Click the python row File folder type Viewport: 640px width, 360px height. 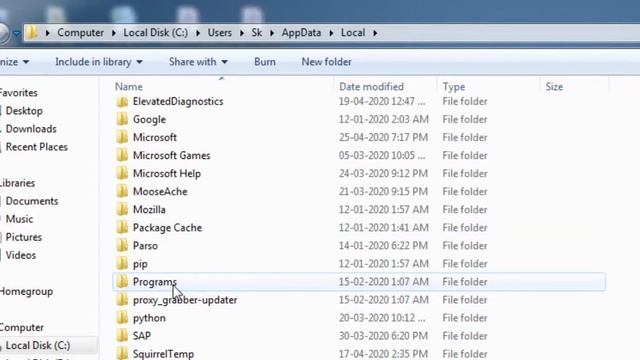click(x=465, y=318)
